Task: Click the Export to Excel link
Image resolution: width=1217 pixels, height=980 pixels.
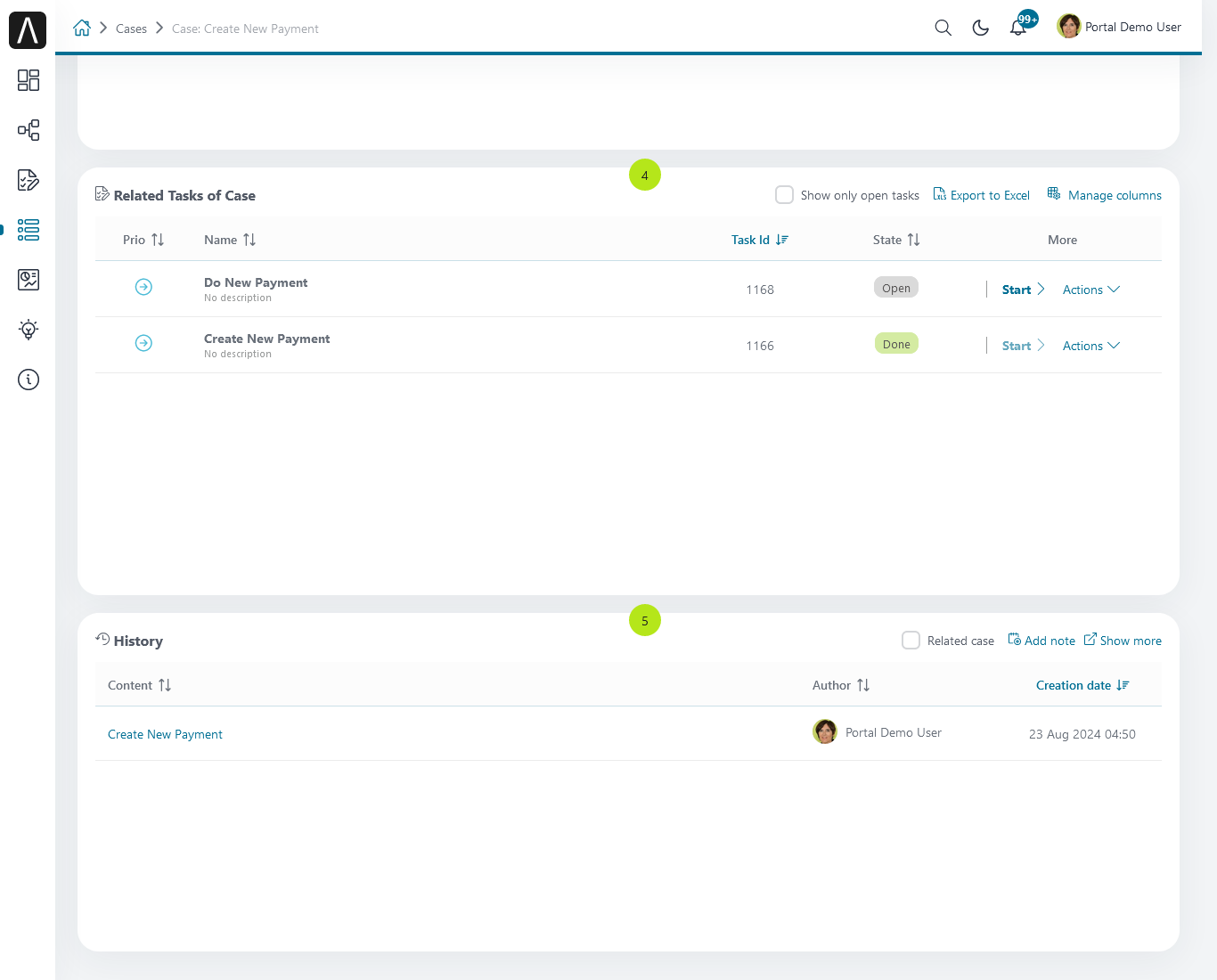Action: pos(981,195)
